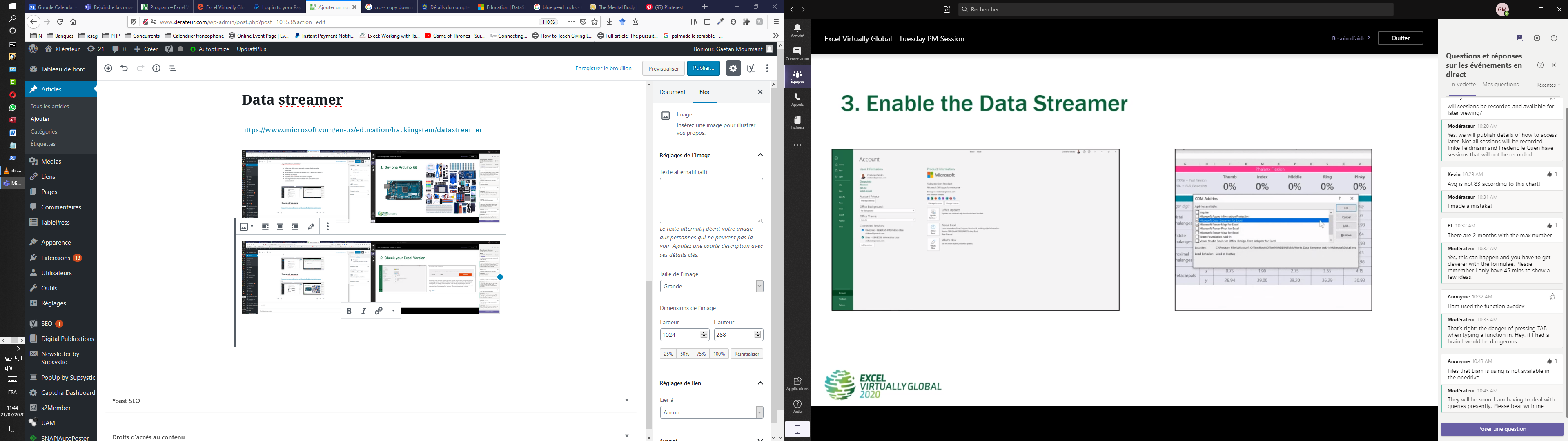Click the Firefox reload button
1568x441 pixels.
coord(60,22)
